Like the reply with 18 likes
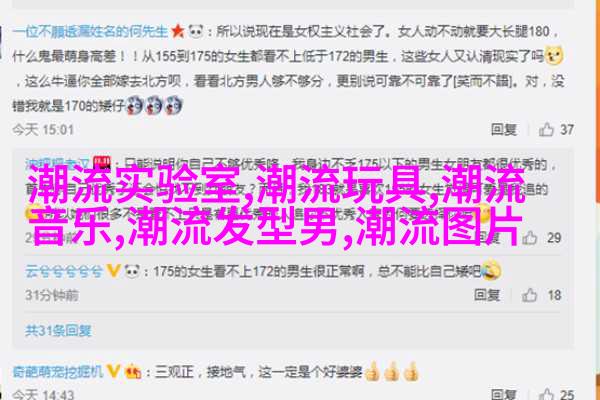600x400 pixels. pyautogui.click(x=530, y=295)
